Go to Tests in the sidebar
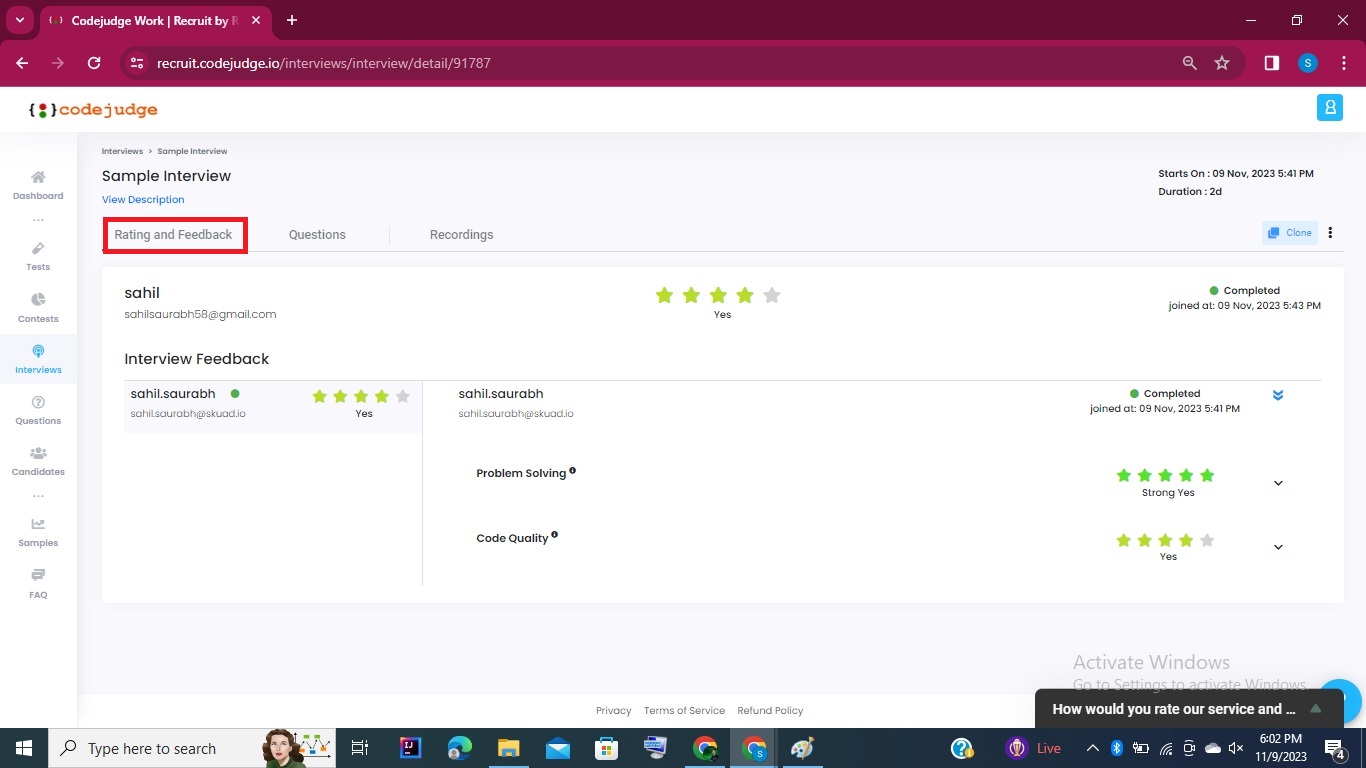1366x768 pixels. click(38, 256)
